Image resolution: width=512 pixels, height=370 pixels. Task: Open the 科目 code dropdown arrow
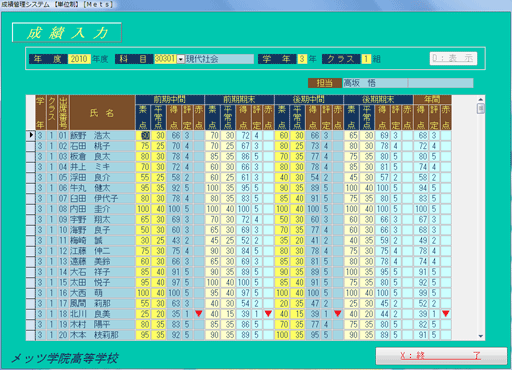[x=180, y=59]
